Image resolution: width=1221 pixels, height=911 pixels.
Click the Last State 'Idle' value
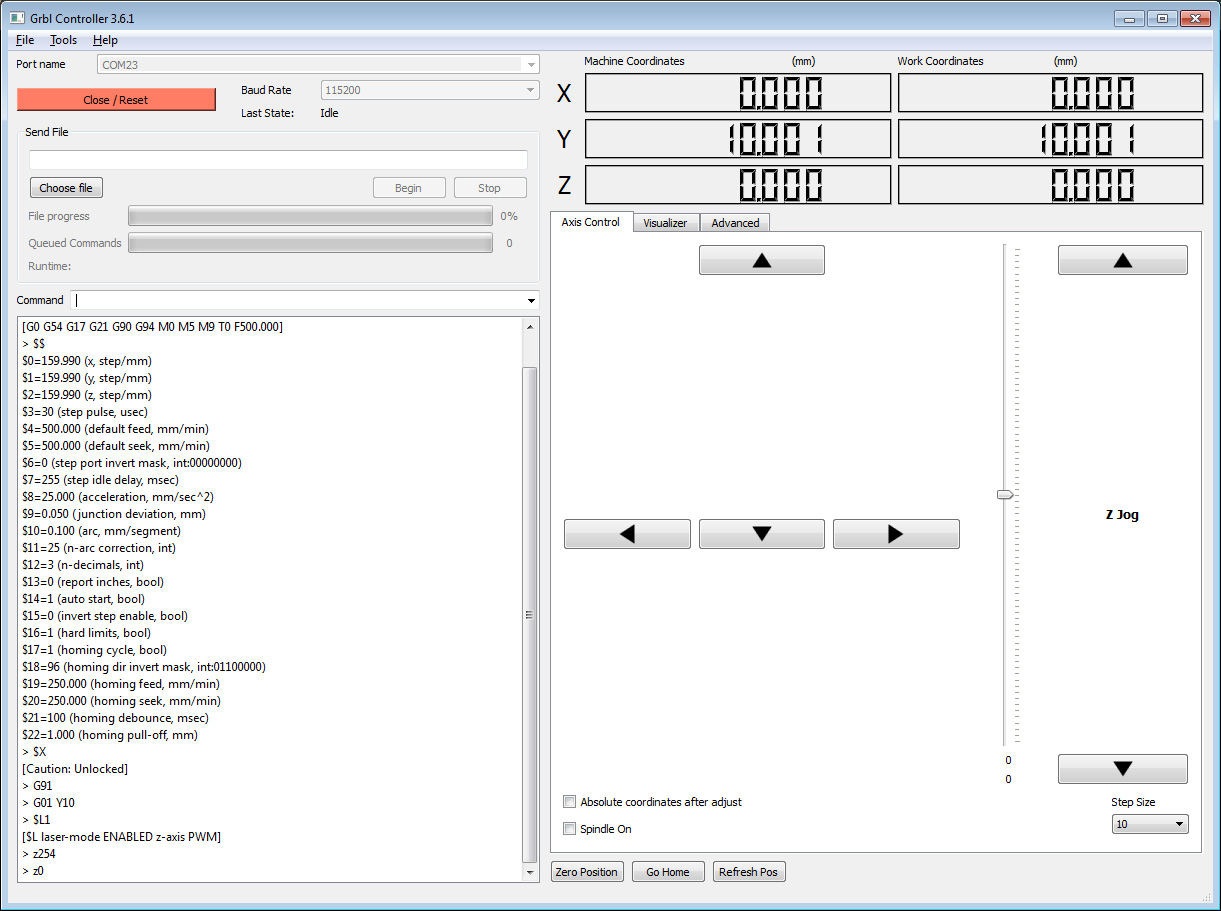point(329,113)
